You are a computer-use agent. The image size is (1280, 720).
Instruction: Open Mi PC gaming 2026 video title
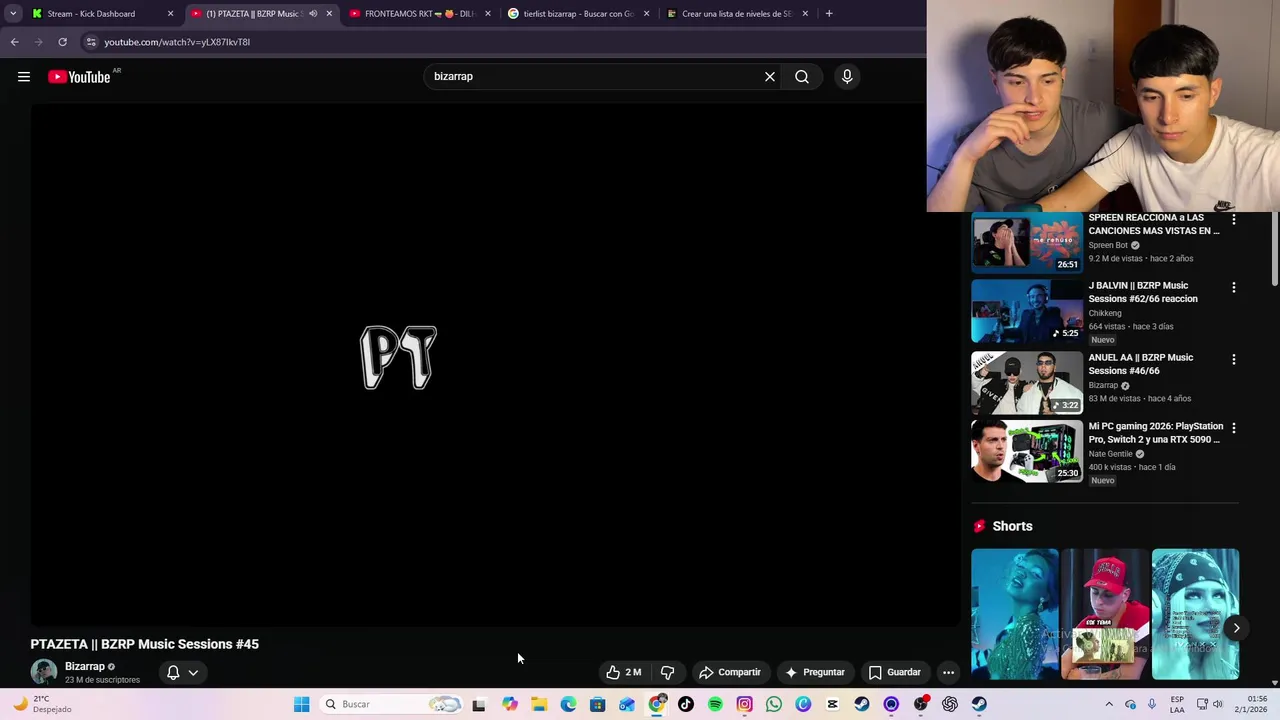click(1155, 433)
